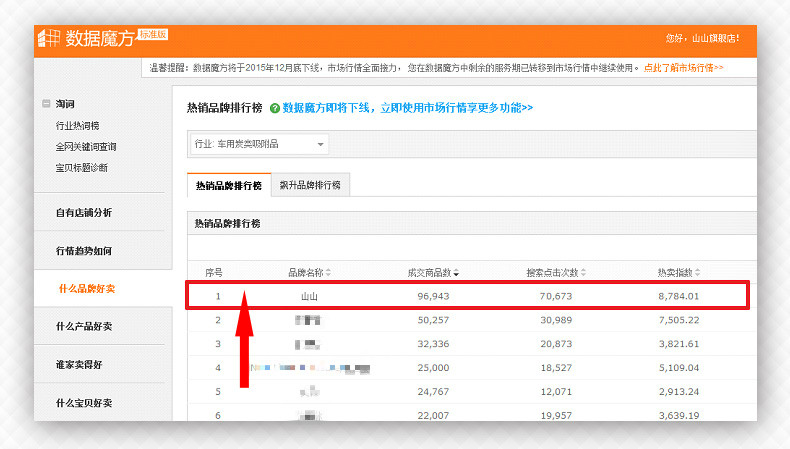The width and height of the screenshot is (790, 449).
Task: Click the 7,505.22 cell
Action: [679, 320]
